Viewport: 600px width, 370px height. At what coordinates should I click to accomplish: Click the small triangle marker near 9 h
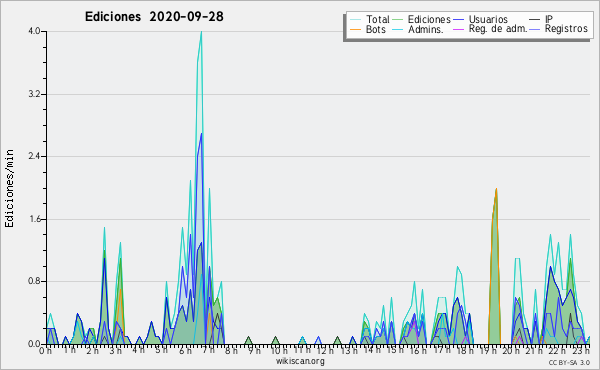coord(249,341)
